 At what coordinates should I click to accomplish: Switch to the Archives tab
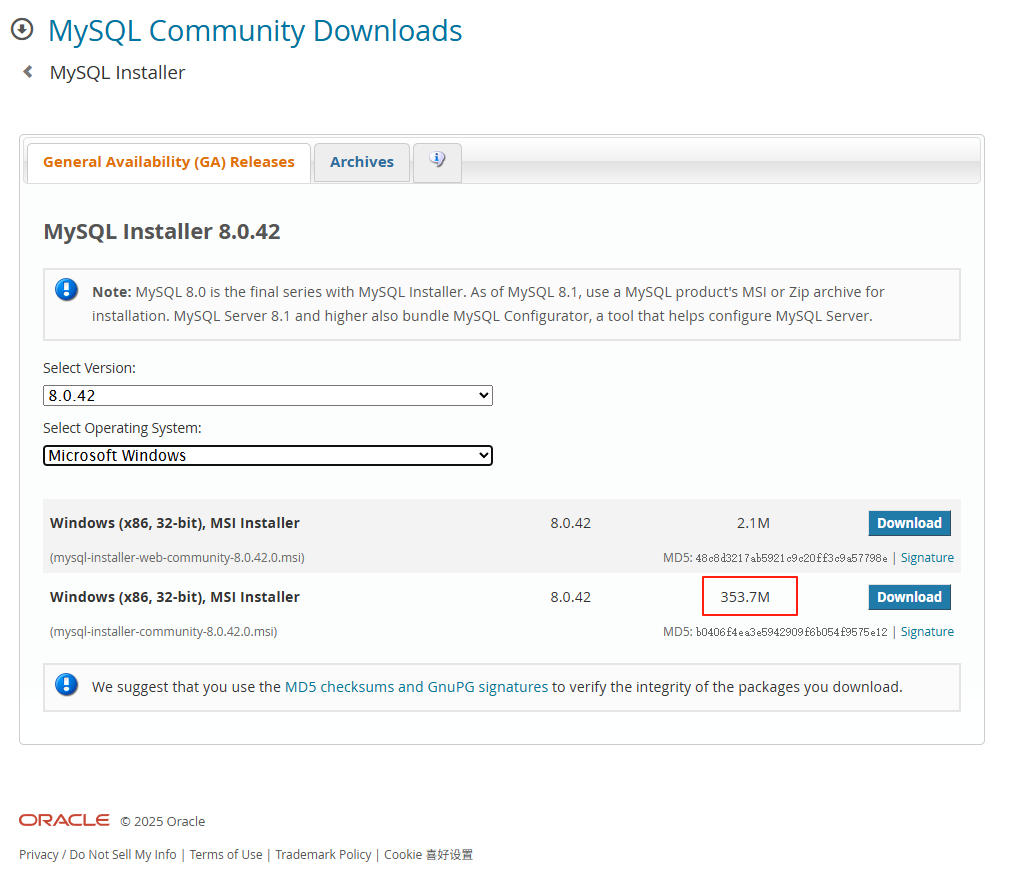coord(362,162)
